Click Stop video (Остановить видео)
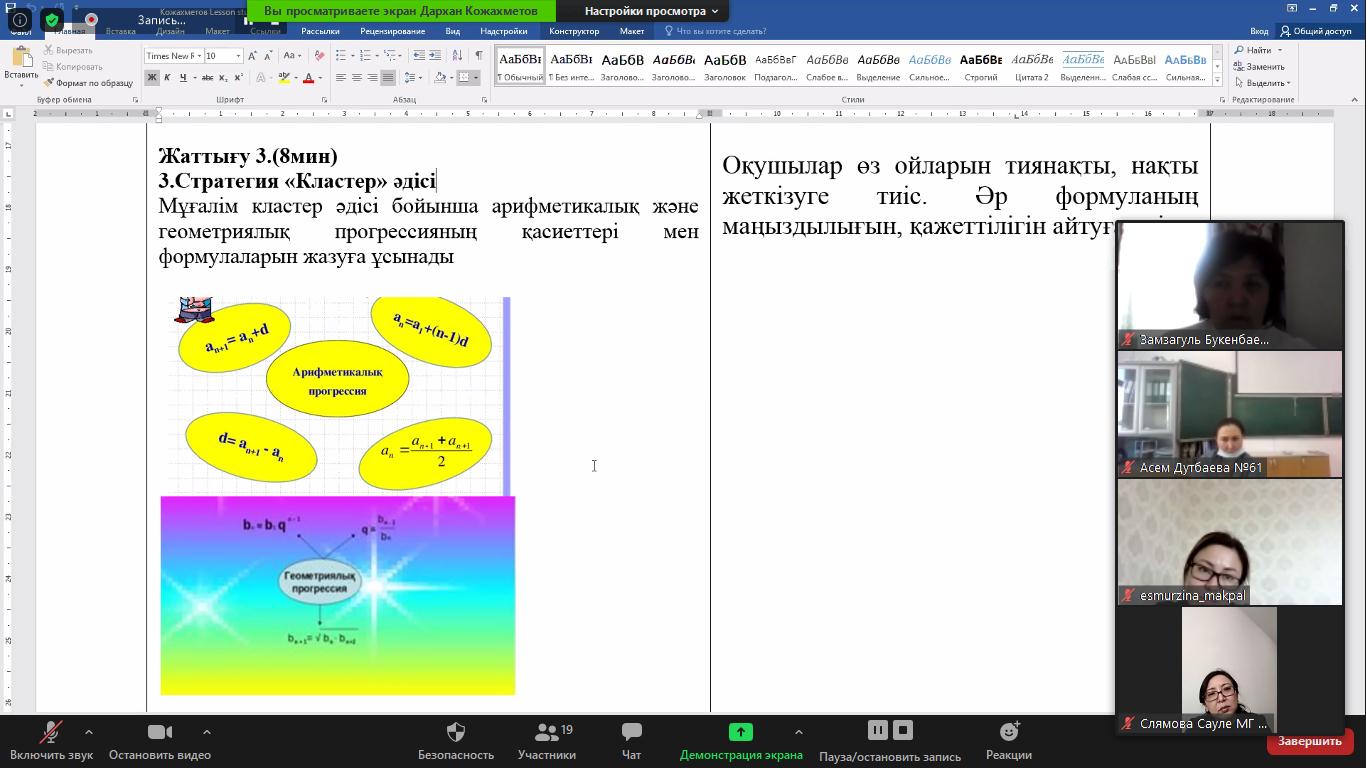Screen dimensions: 1366x768 160,741
